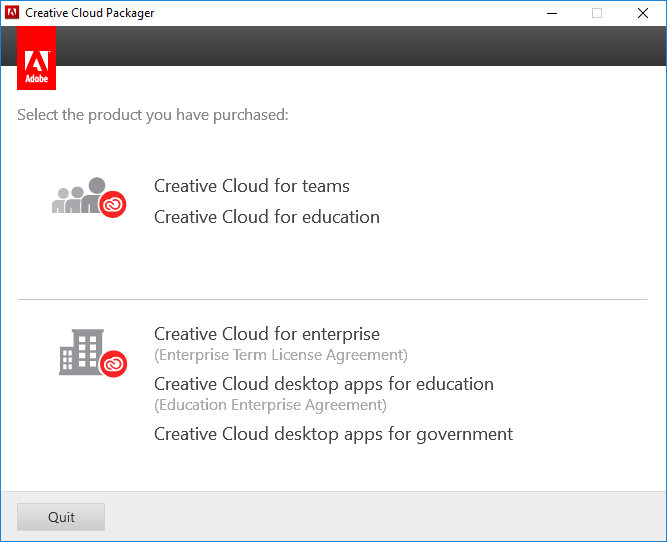Select Creative Cloud for enterprise
This screenshot has width=667, height=542.
pos(267,334)
